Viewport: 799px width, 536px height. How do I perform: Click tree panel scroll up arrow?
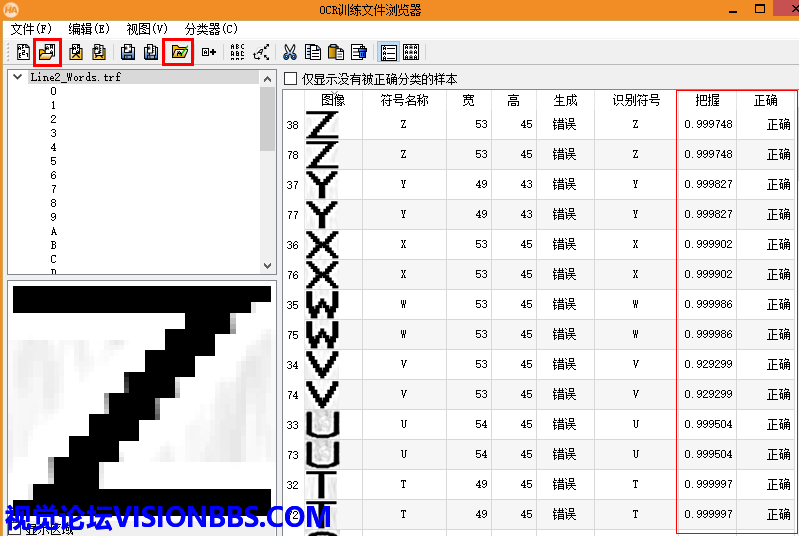click(267, 77)
